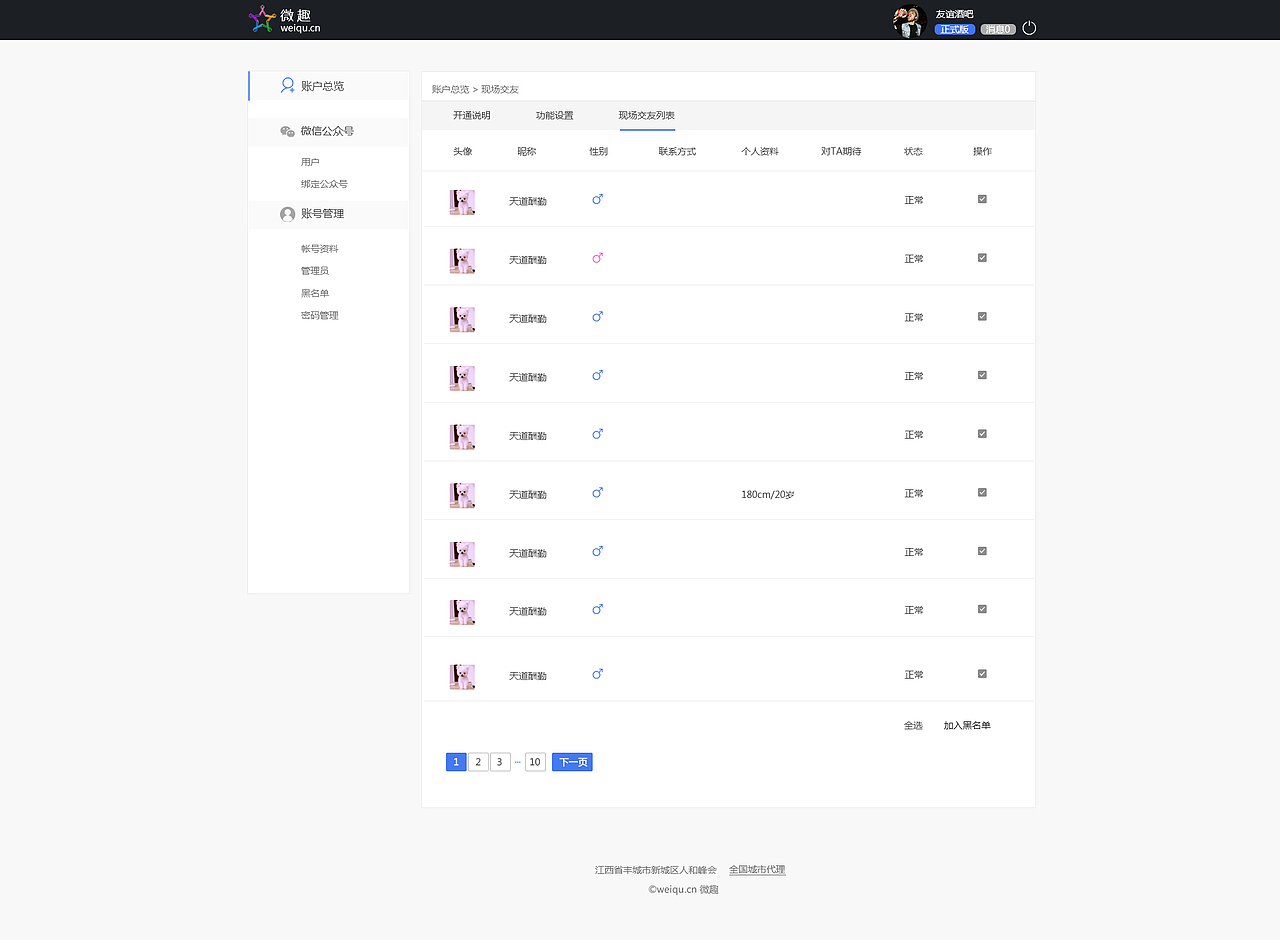Click the 昵称 column header
1280x940 pixels.
pos(527,152)
